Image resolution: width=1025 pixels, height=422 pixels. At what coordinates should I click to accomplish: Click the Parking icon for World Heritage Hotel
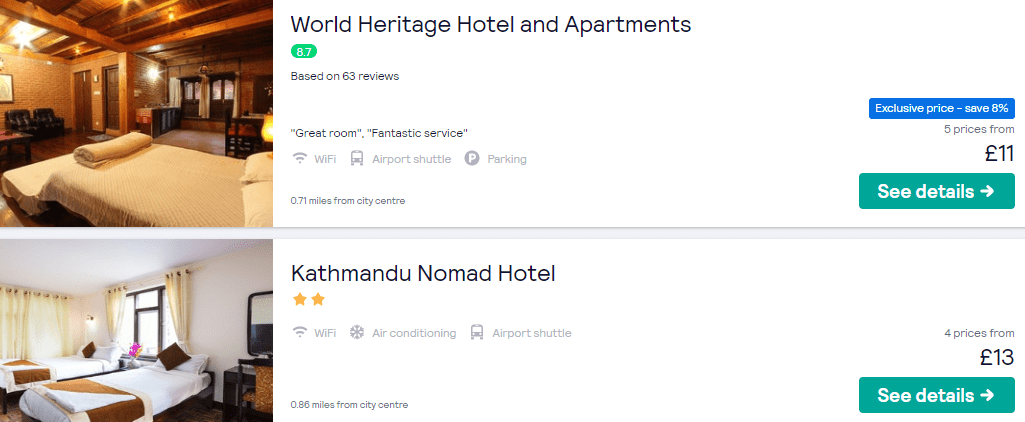coord(472,159)
